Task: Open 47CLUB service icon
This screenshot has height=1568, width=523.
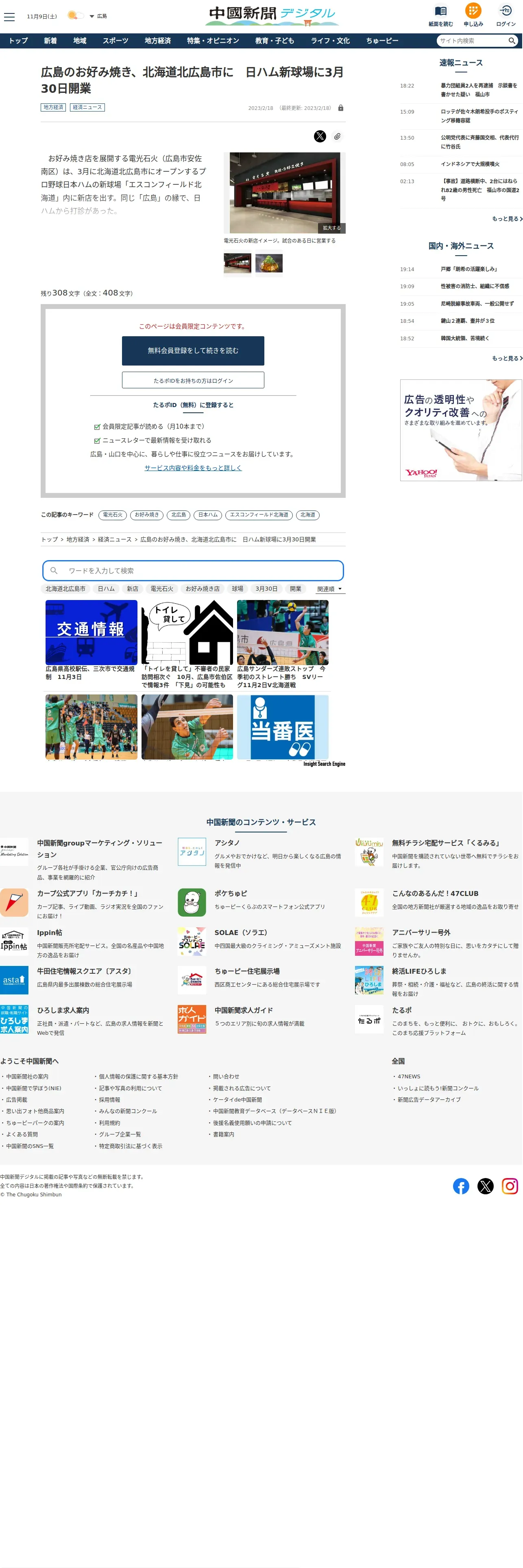Action: [x=369, y=902]
